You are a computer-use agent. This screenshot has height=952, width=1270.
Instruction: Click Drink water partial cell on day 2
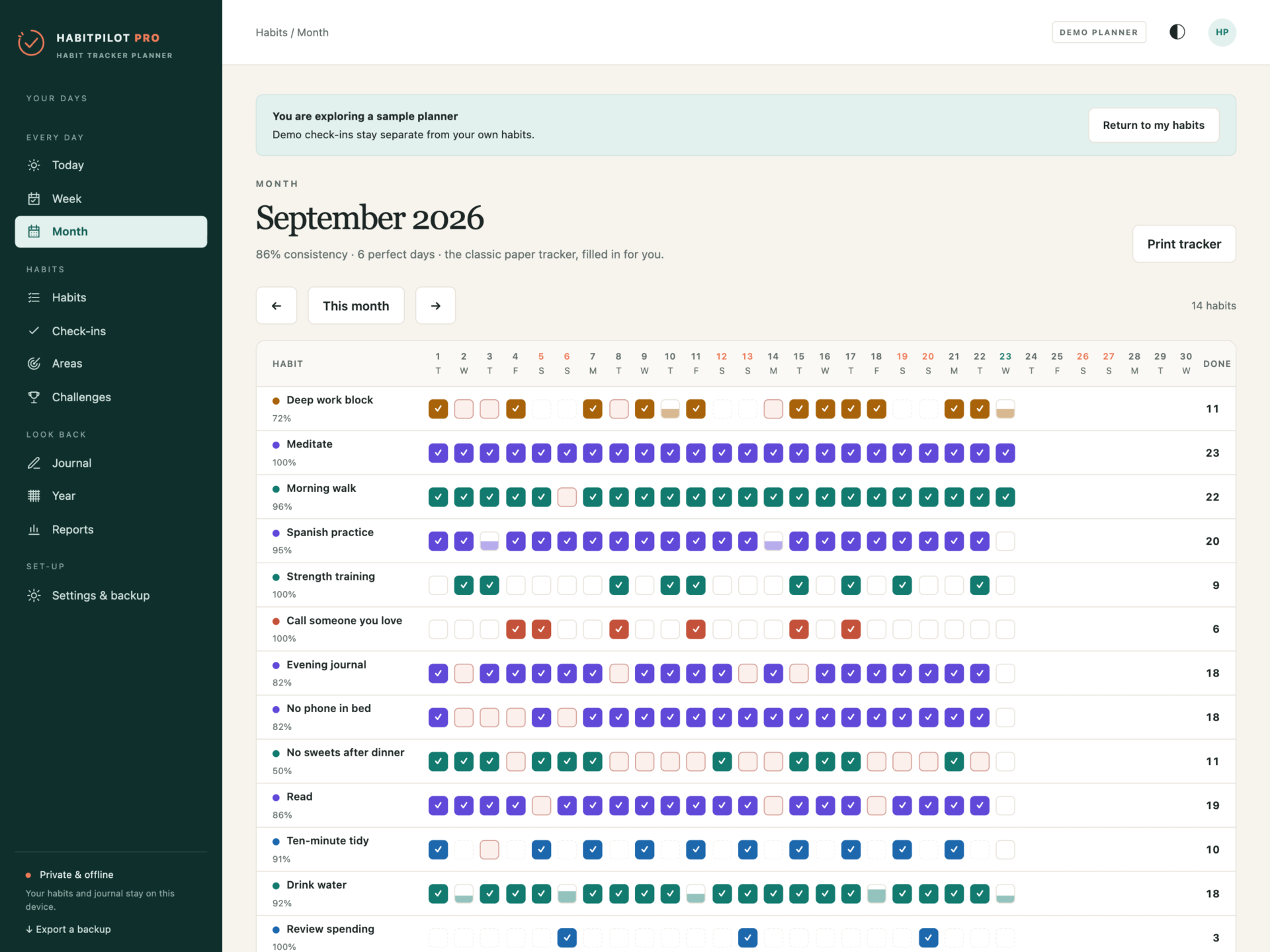click(x=464, y=894)
